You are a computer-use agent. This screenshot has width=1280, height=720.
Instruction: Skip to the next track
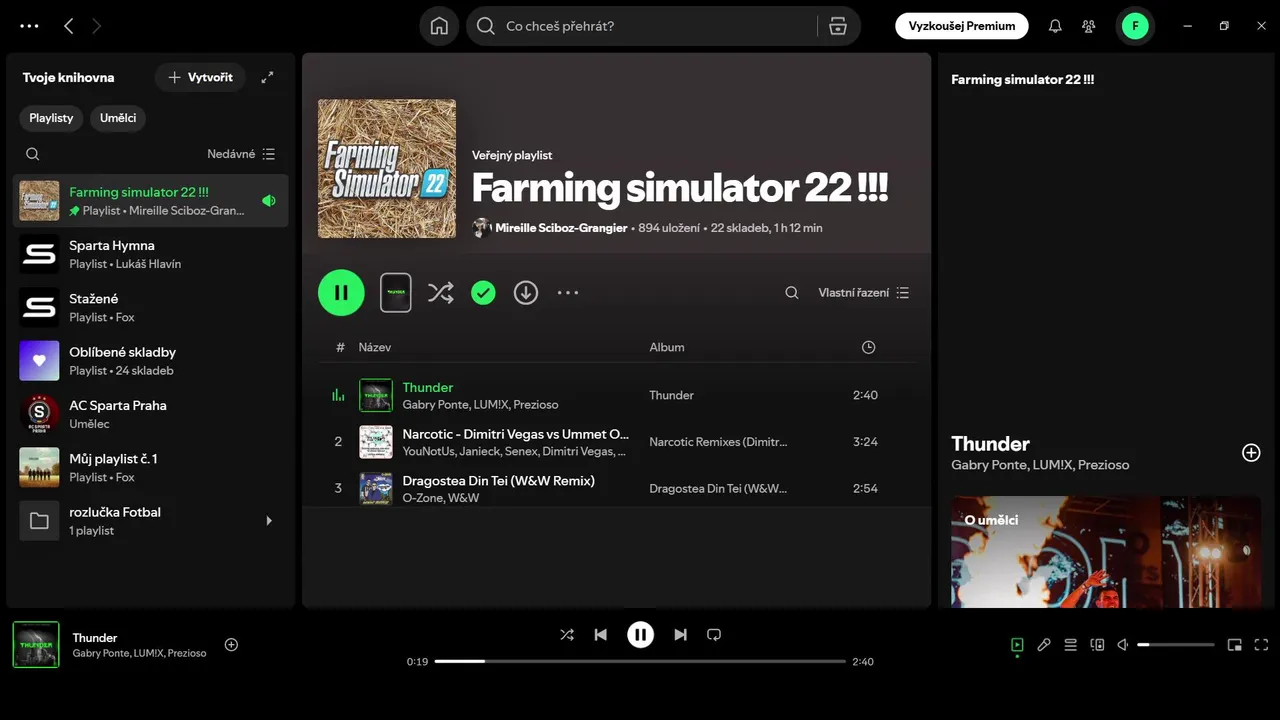click(680, 635)
